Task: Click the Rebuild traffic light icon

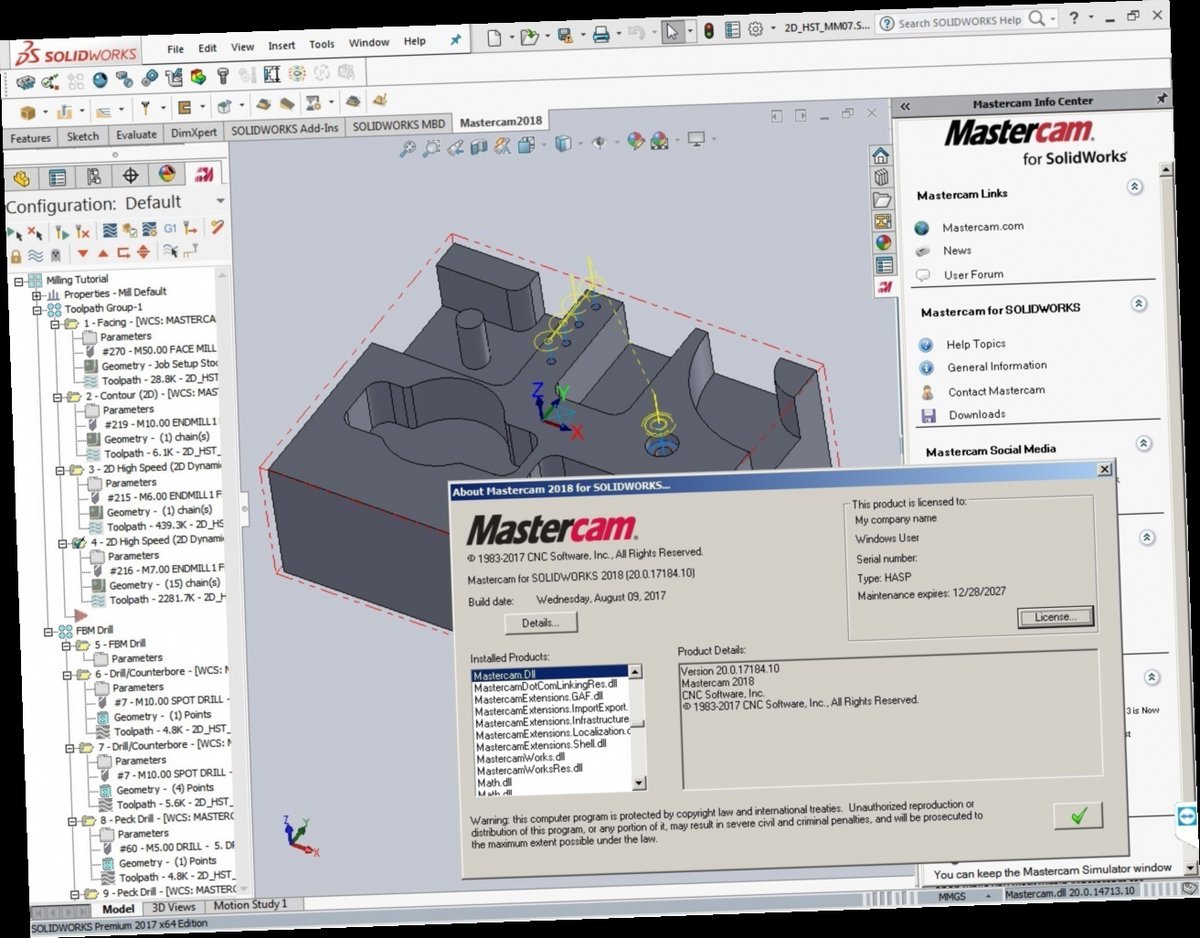Action: click(x=709, y=31)
